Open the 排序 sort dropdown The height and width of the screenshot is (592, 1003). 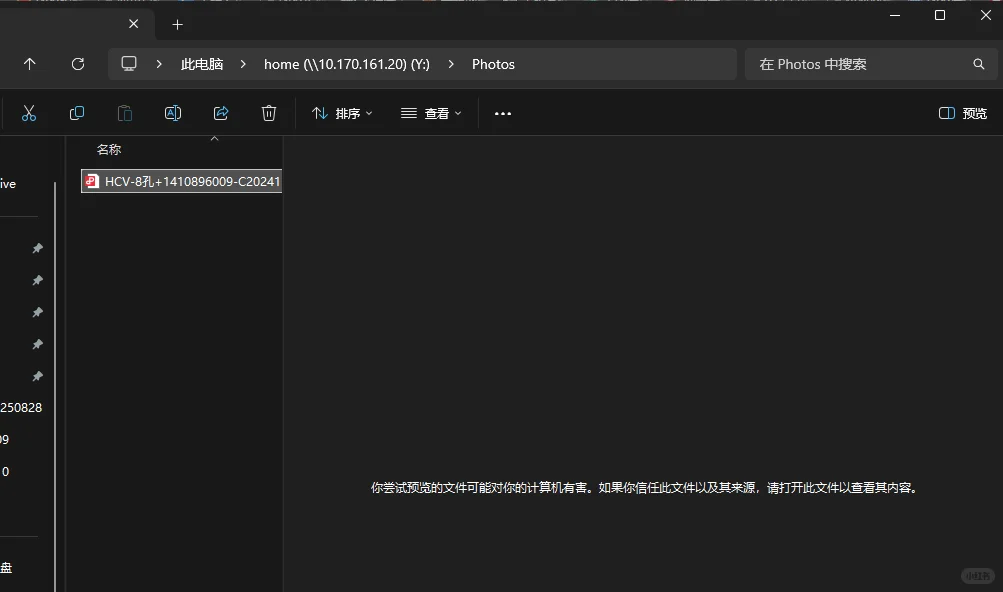point(342,113)
